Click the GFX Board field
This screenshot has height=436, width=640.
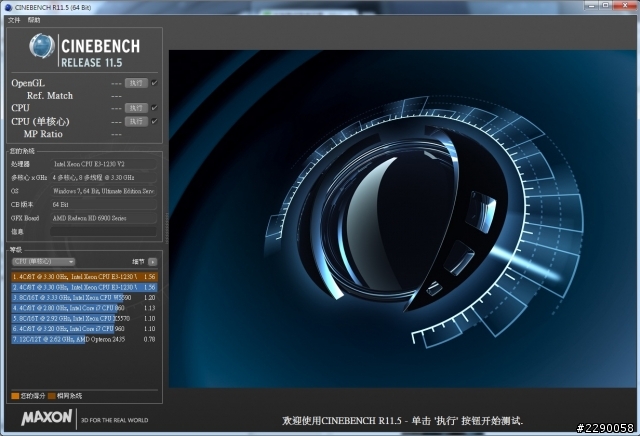(104, 218)
